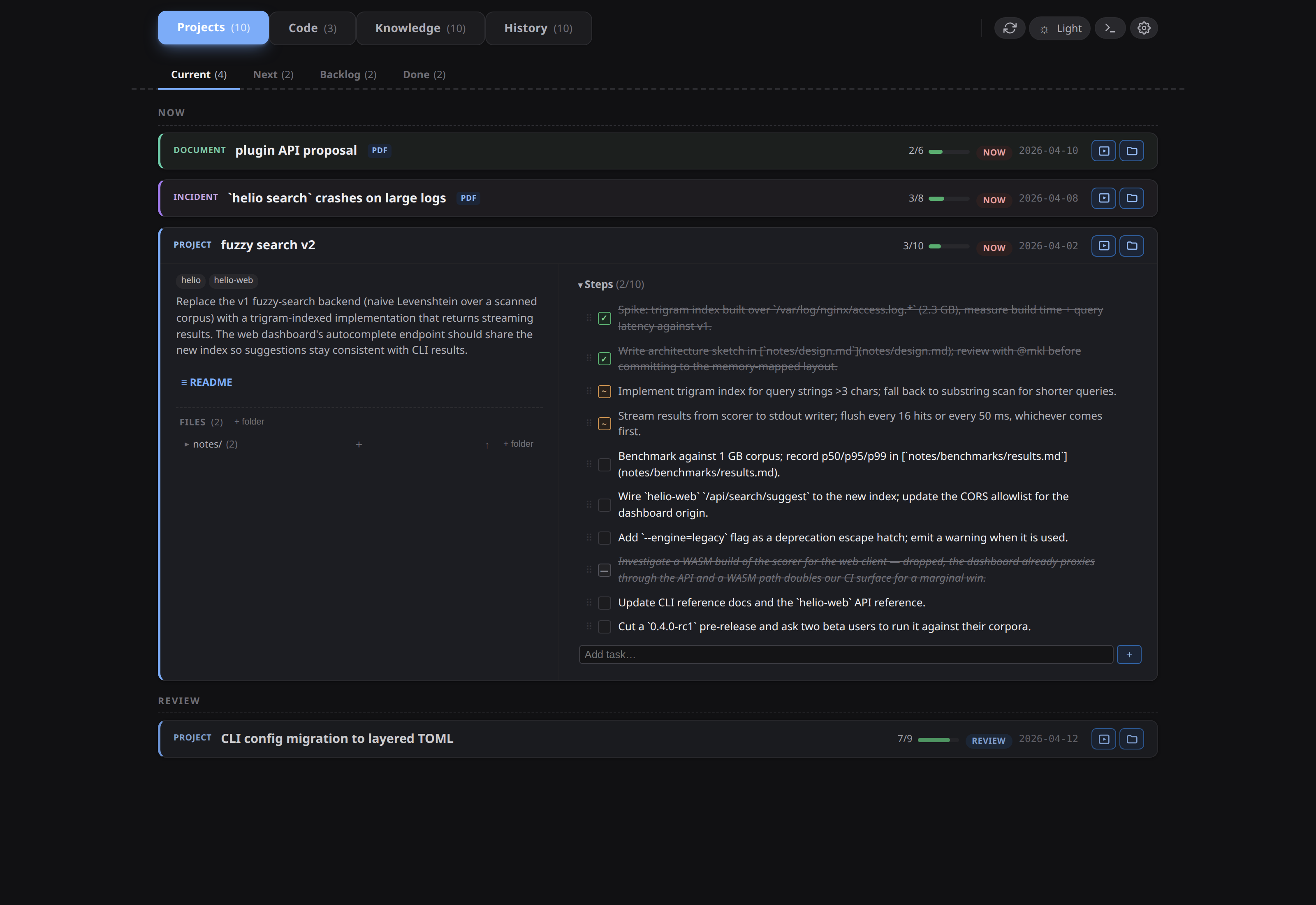Switch to the Knowledge tab
Viewport: 1316px width, 905px height.
pos(420,28)
